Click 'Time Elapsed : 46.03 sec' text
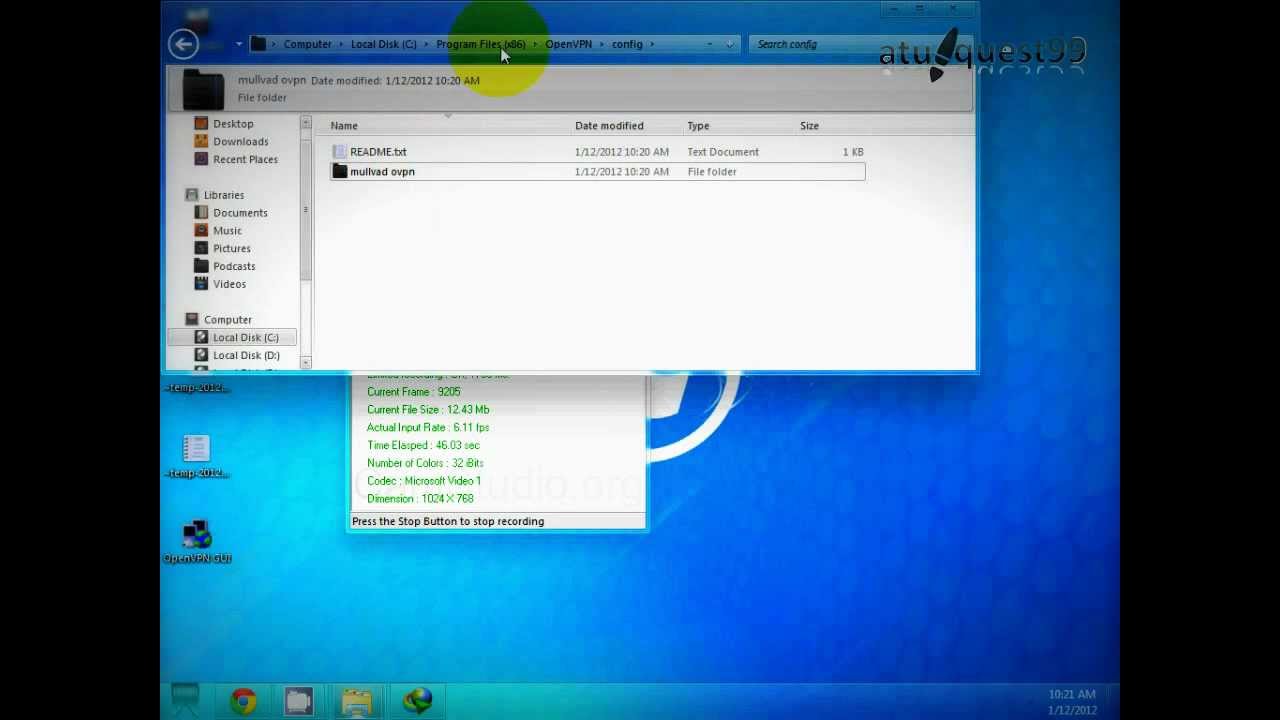The height and width of the screenshot is (720, 1280). point(423,446)
